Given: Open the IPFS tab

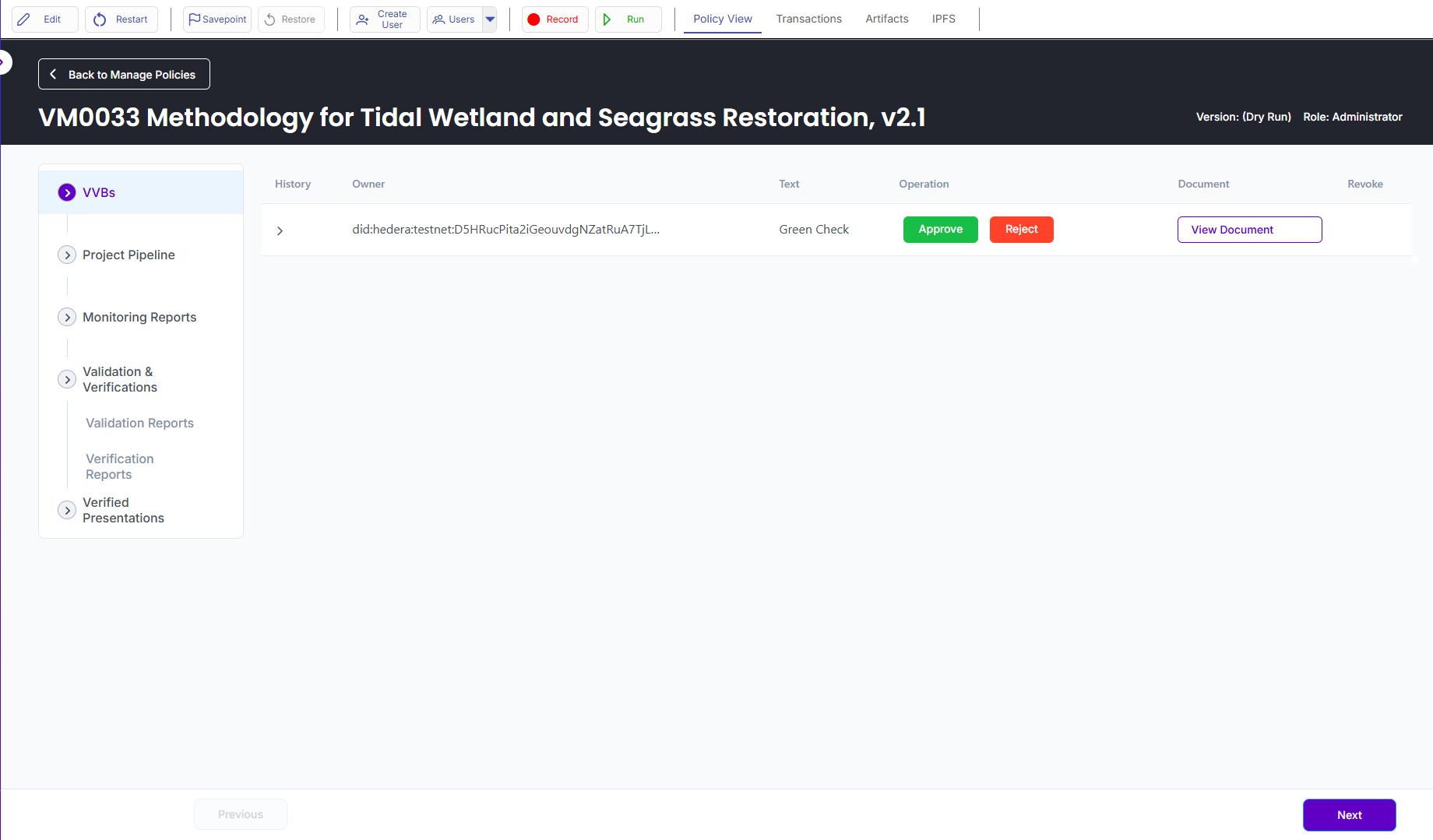Looking at the screenshot, I should [x=943, y=19].
